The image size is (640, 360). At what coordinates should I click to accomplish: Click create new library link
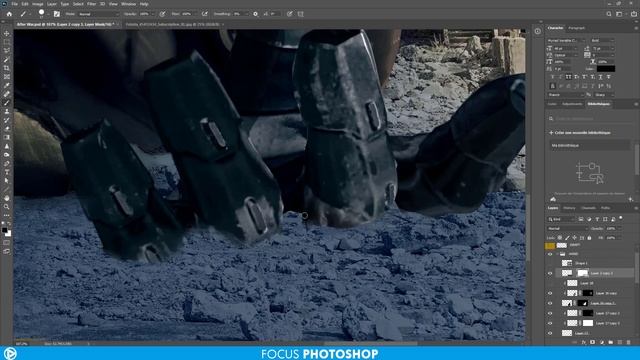pos(580,133)
